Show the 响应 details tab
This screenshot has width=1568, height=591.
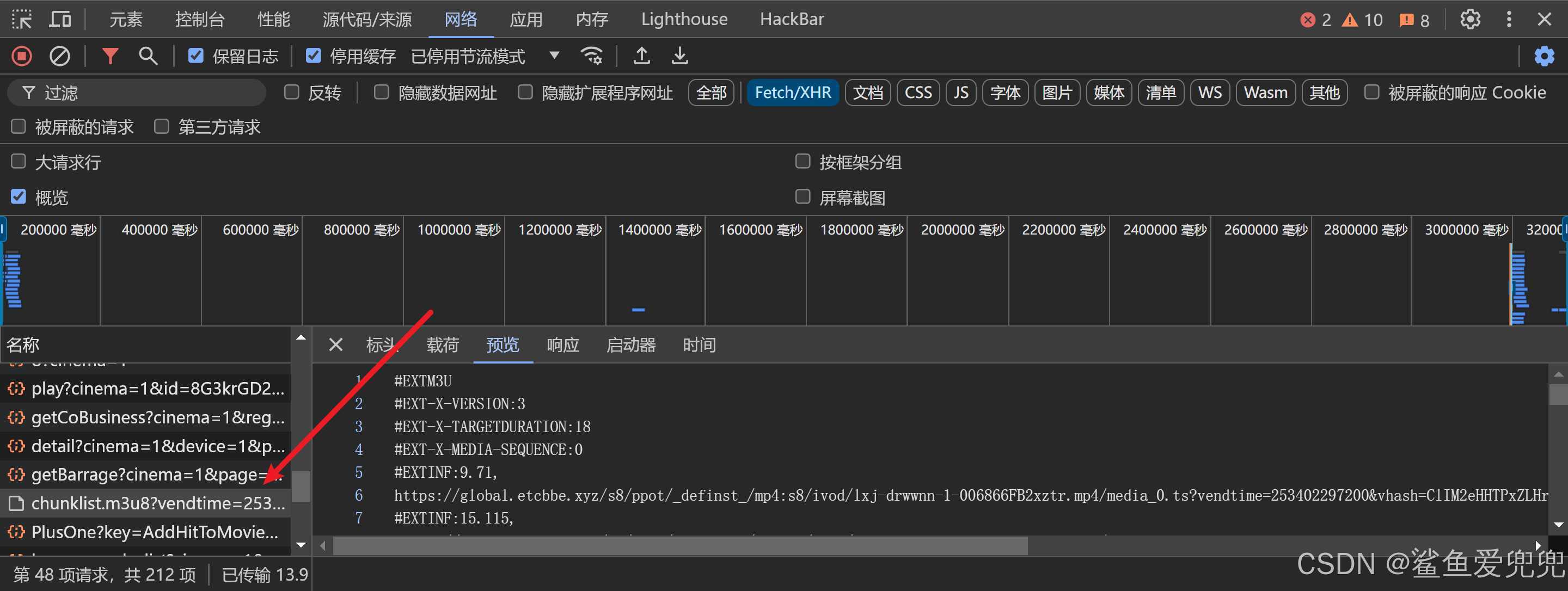[563, 345]
